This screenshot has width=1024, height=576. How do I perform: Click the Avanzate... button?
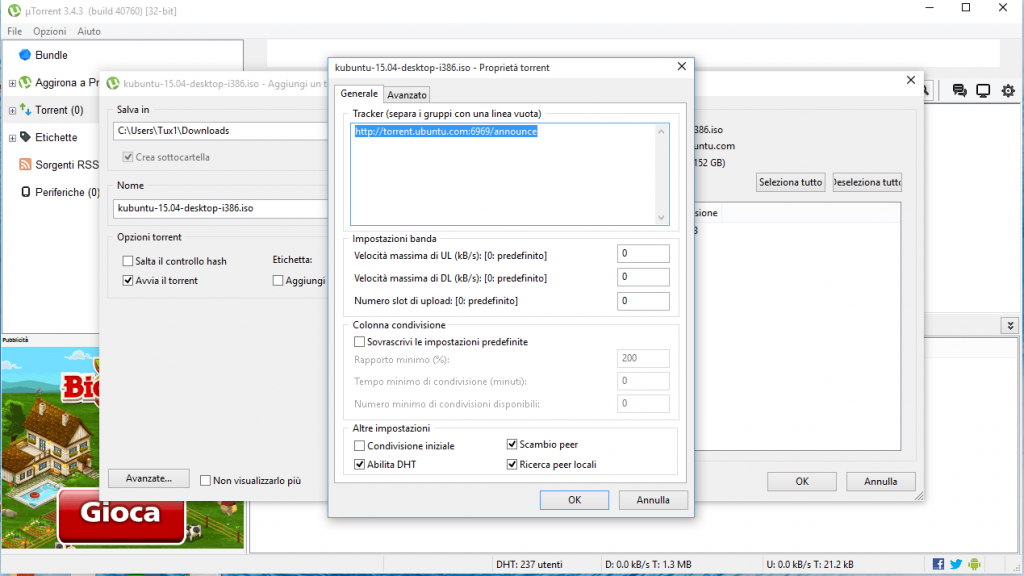149,479
